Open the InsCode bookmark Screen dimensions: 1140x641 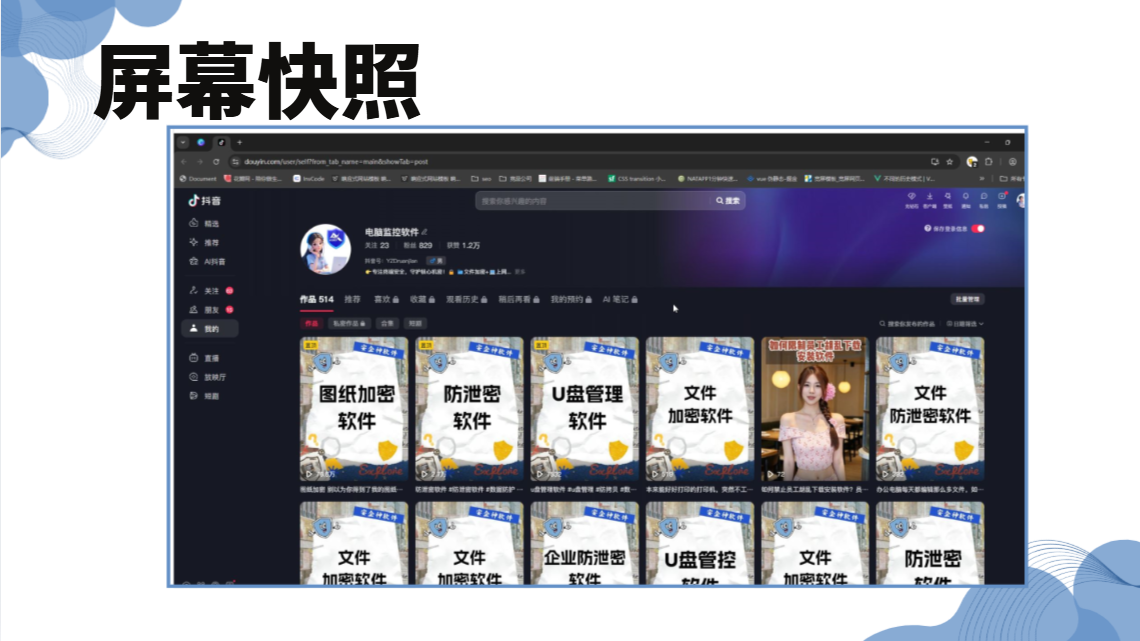tap(309, 178)
